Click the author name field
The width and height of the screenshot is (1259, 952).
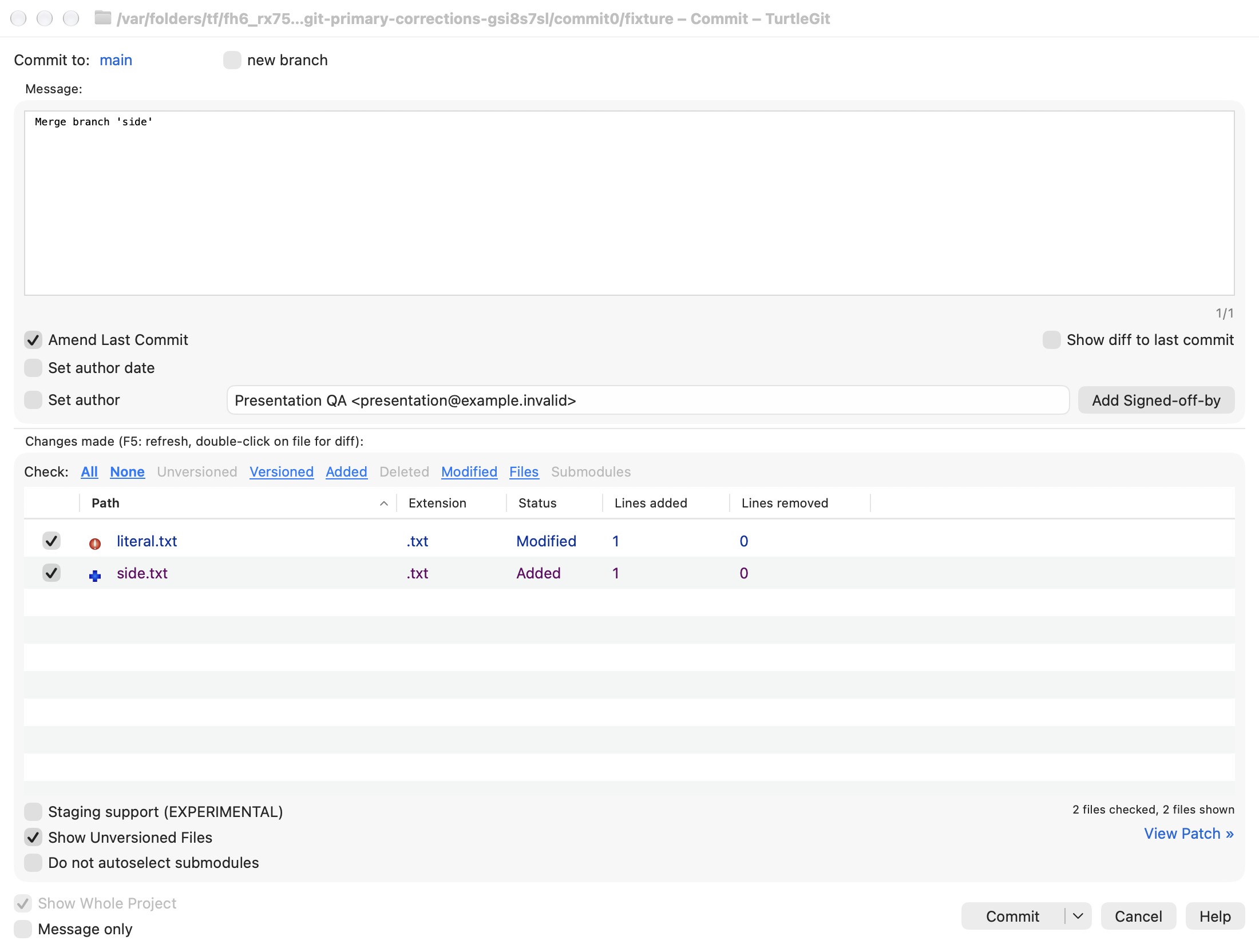click(648, 400)
